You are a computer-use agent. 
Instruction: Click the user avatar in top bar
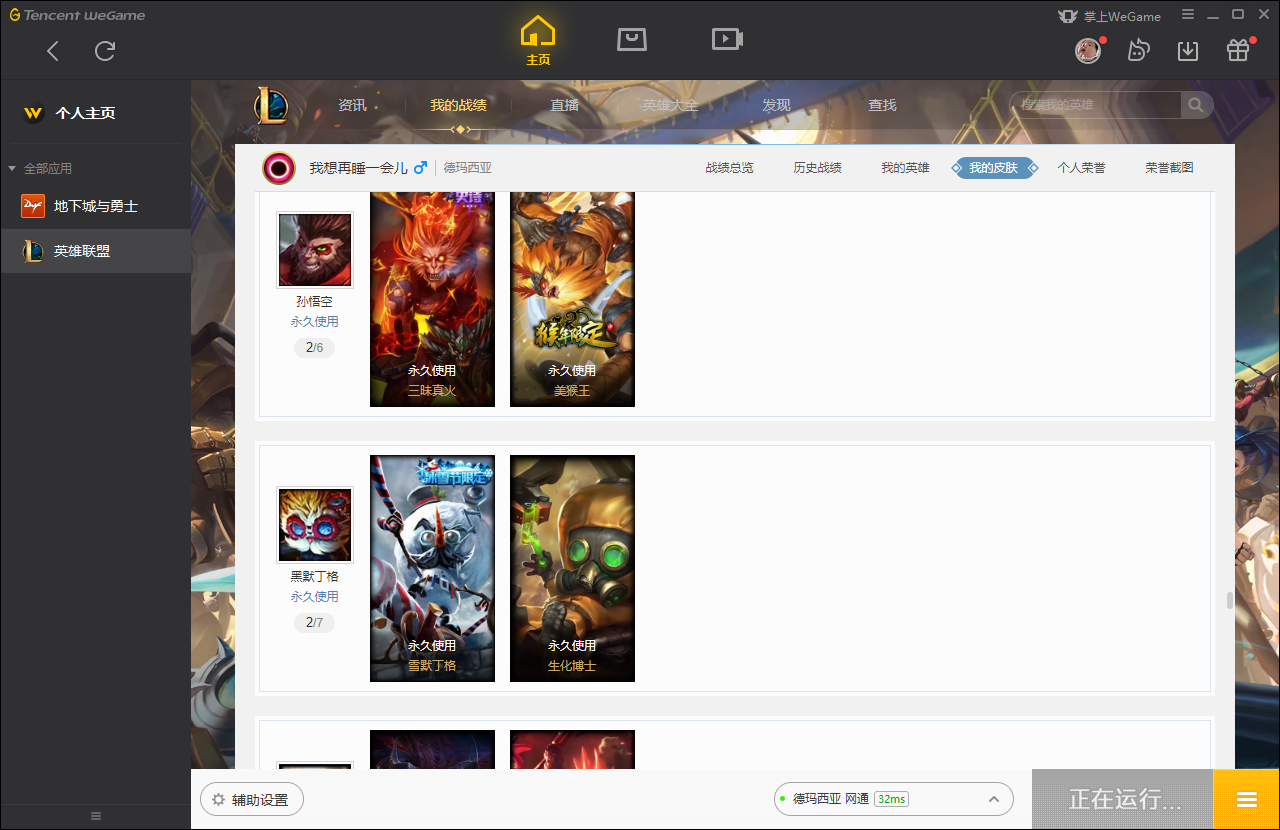pyautogui.click(x=1088, y=51)
